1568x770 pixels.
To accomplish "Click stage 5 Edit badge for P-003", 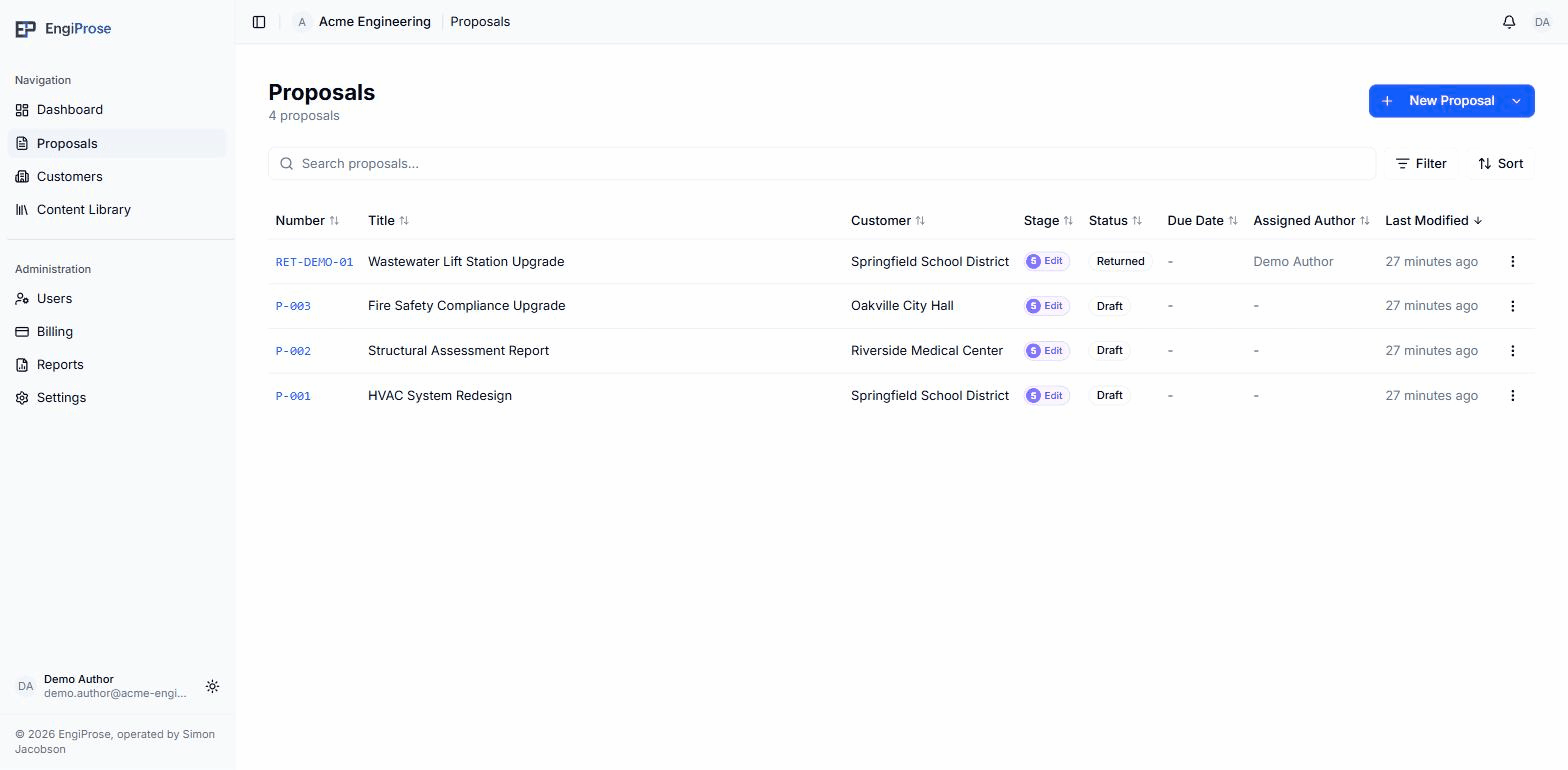I will [x=1047, y=306].
